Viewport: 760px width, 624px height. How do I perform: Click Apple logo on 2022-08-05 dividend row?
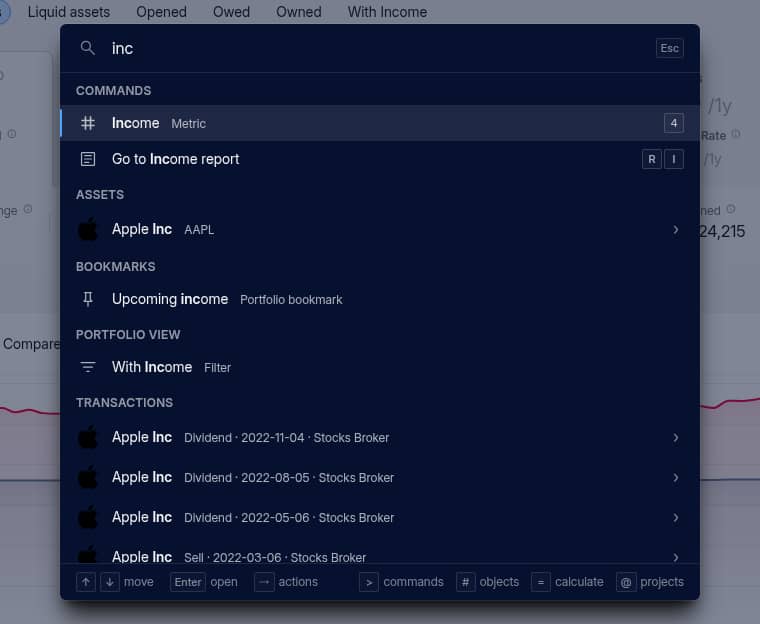coord(88,477)
